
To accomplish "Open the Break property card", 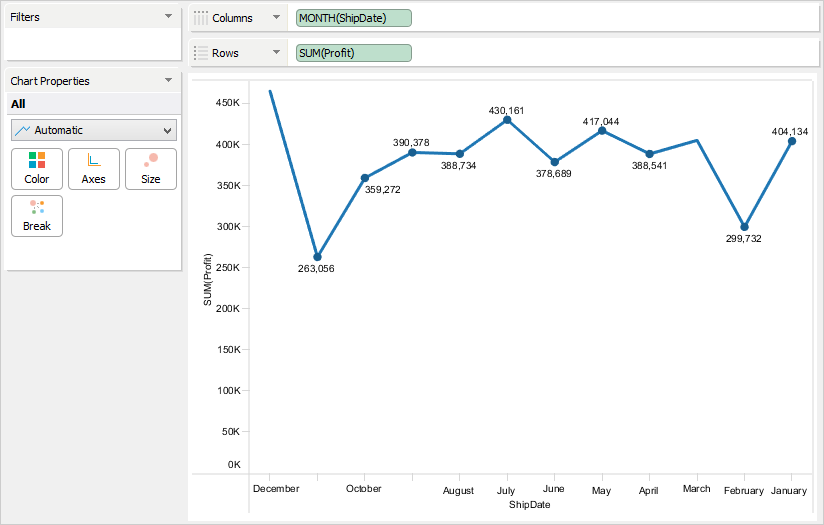I will coord(37,216).
